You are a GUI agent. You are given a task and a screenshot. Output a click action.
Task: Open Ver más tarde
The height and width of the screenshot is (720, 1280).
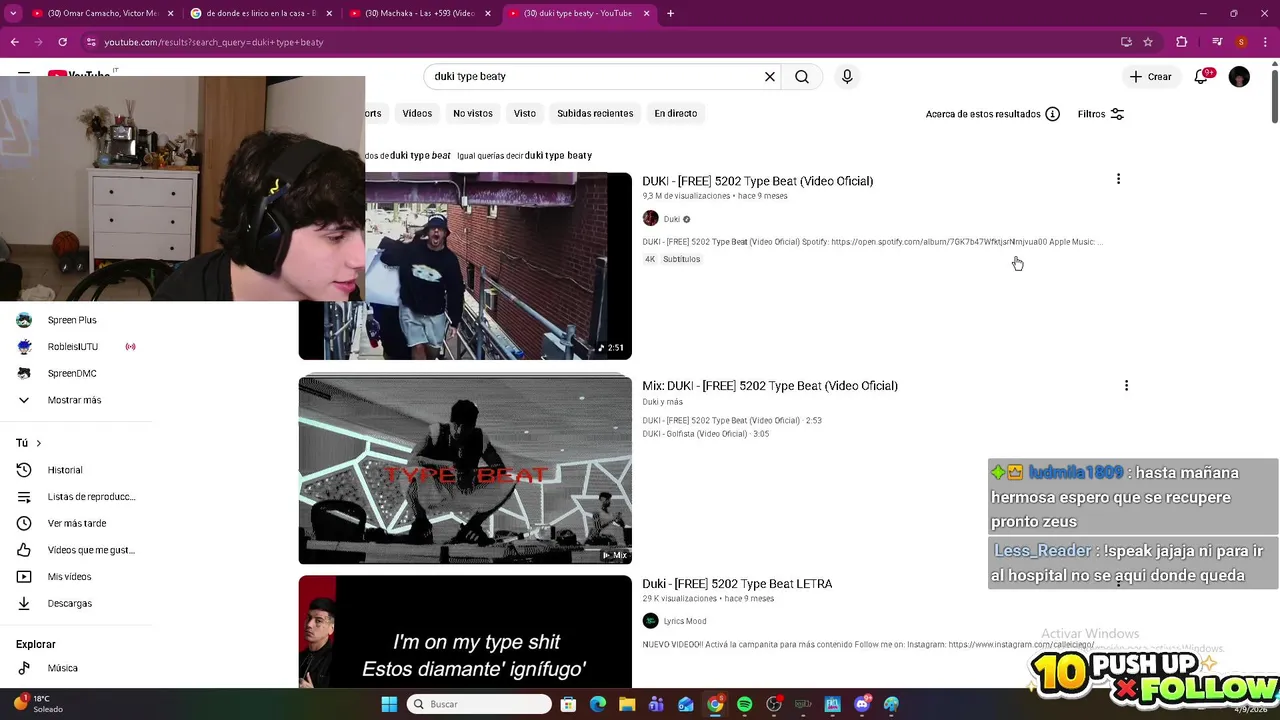click(76, 523)
